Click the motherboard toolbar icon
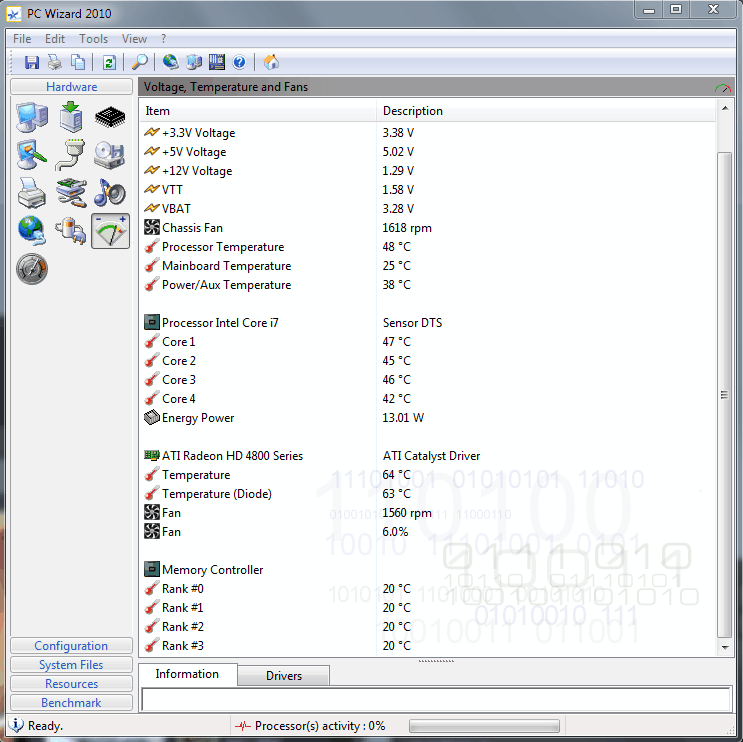The width and height of the screenshot is (743, 742). pos(217,62)
